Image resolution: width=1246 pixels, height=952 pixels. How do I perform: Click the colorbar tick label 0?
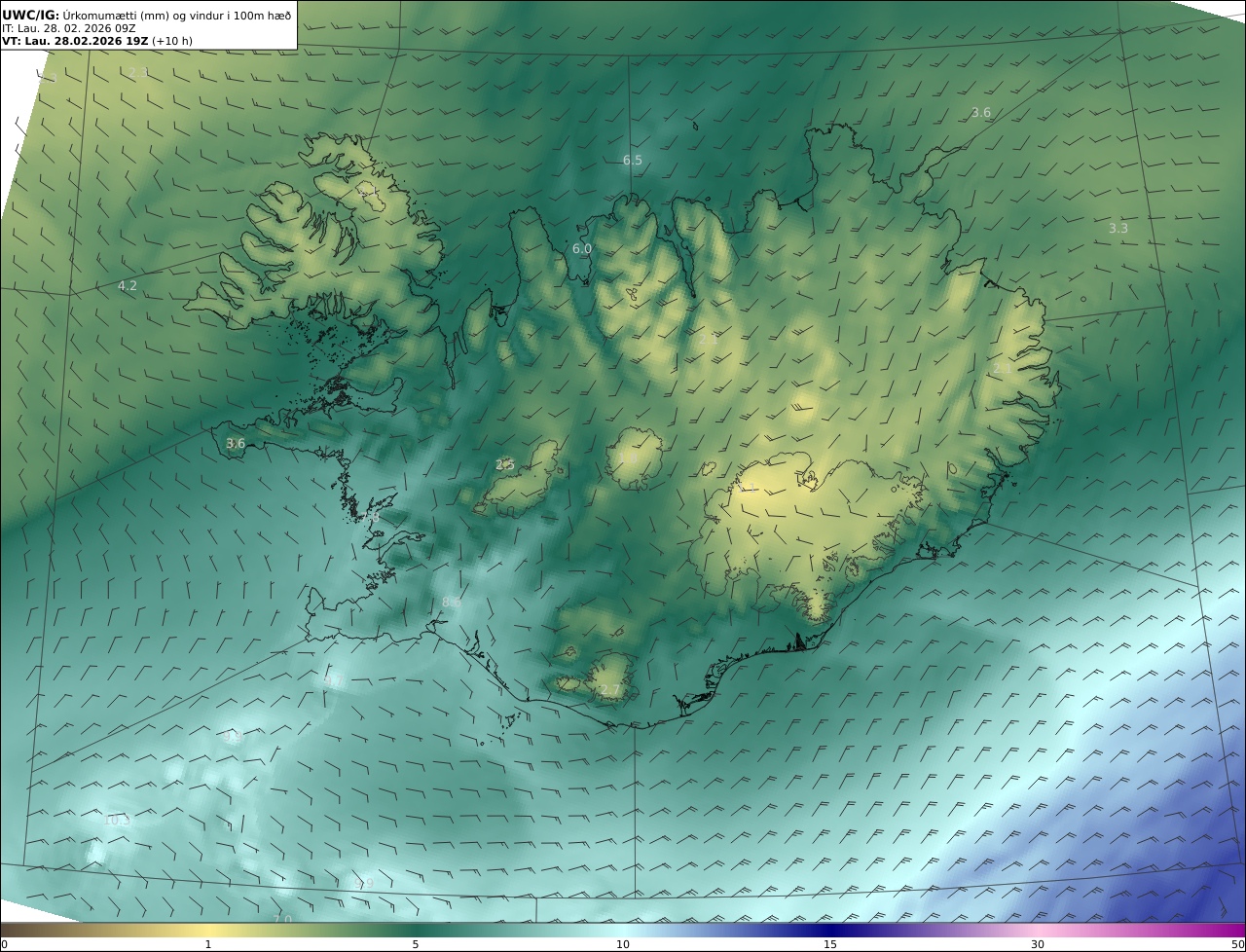[4, 944]
